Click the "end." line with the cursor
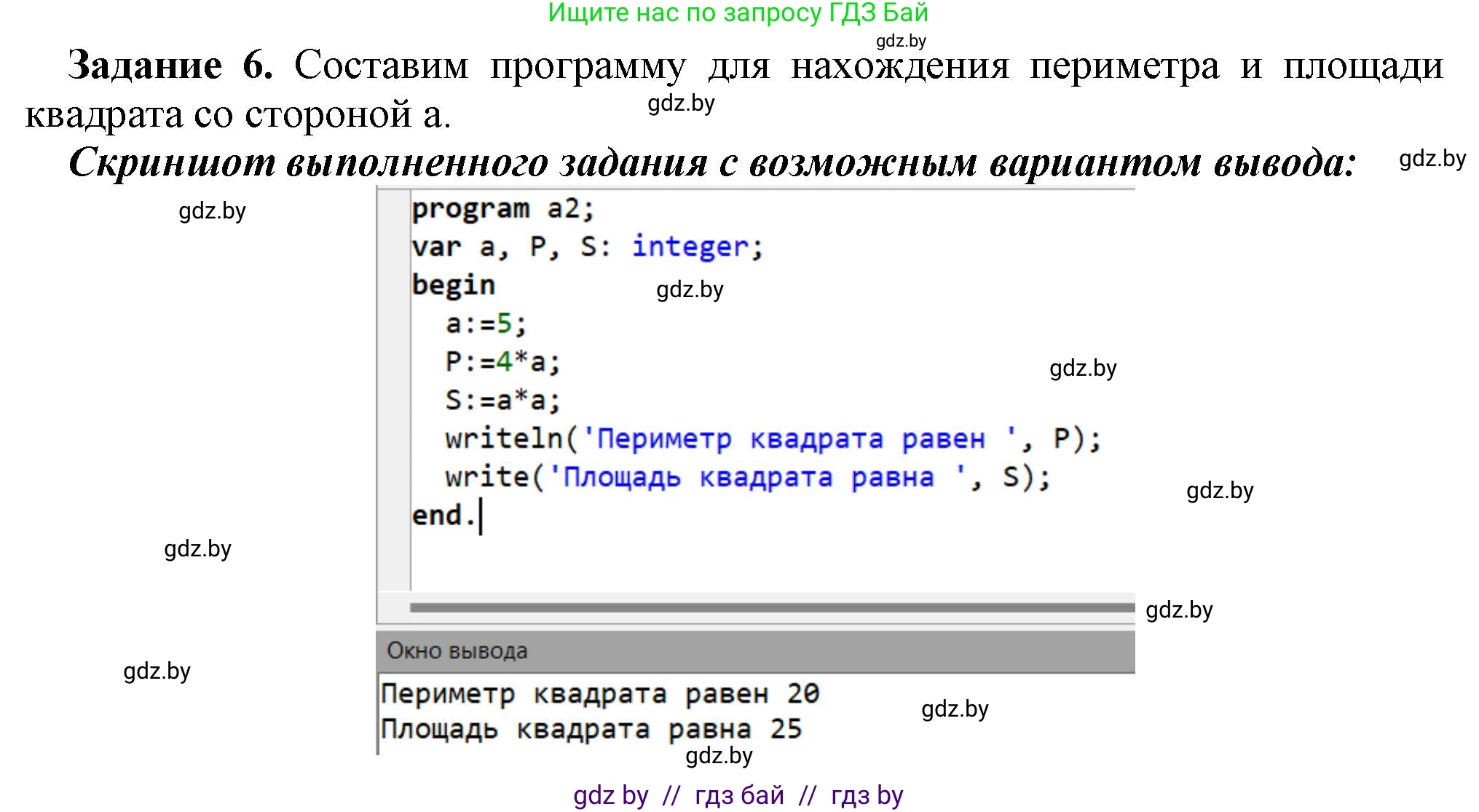1479x812 pixels. (446, 514)
